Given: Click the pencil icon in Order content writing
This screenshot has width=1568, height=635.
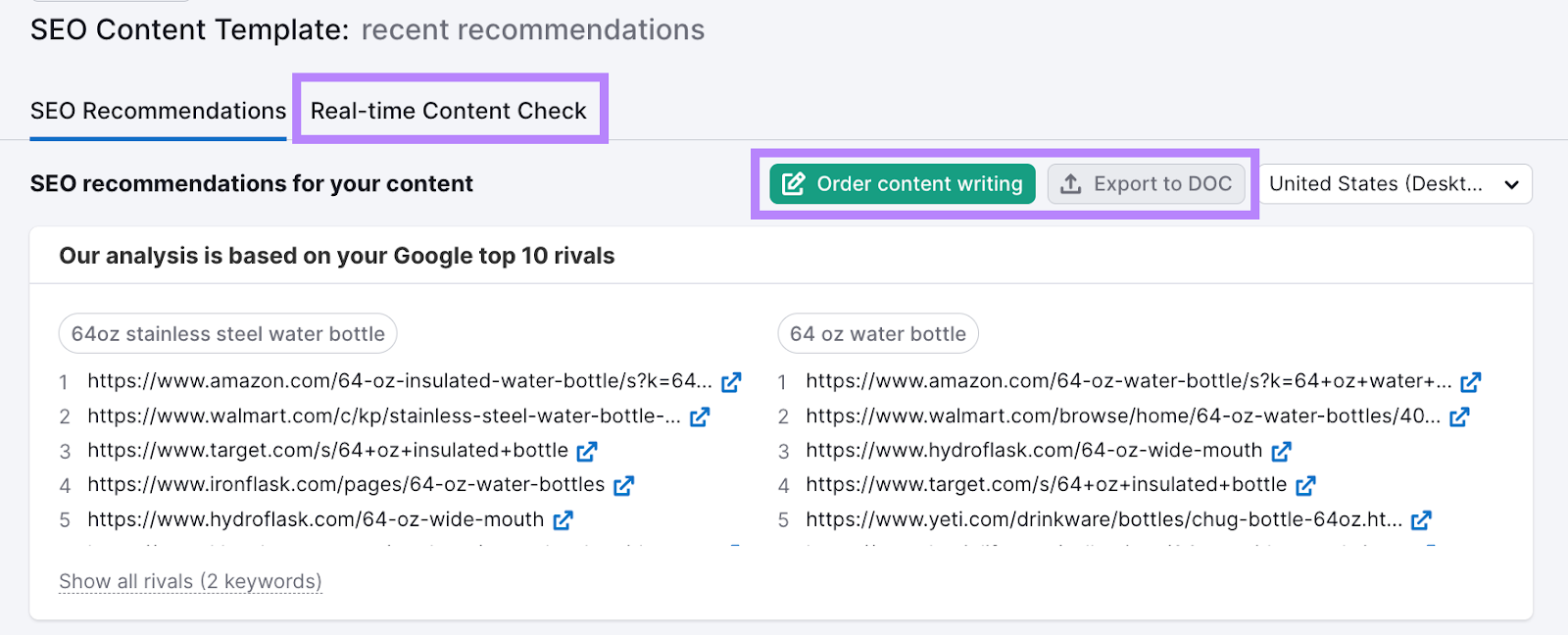Looking at the screenshot, I should (794, 183).
